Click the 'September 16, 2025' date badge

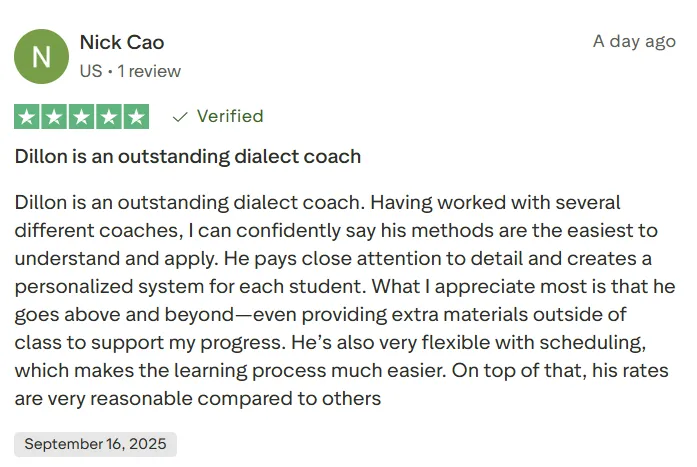pos(96,444)
